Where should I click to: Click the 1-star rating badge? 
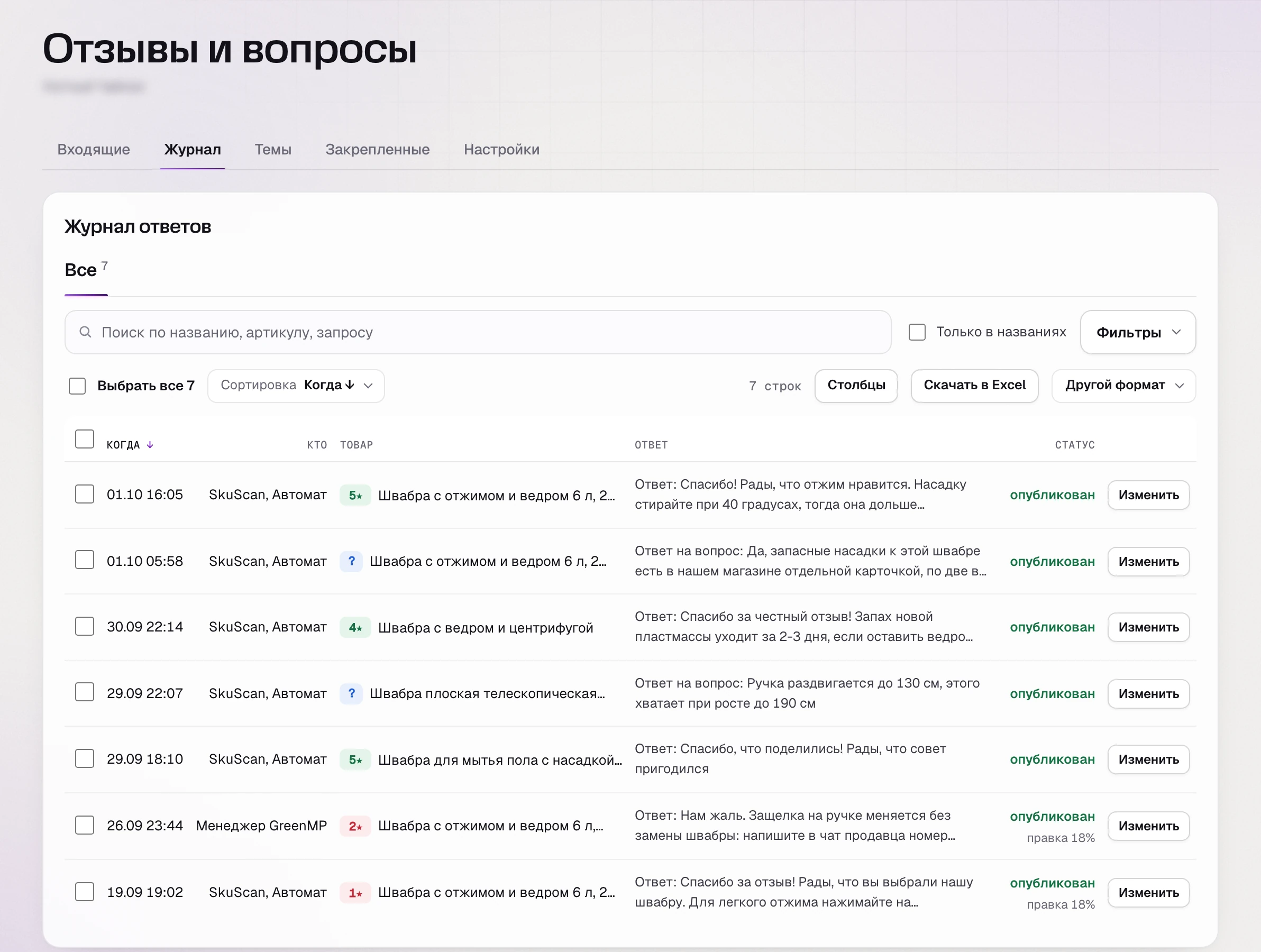click(355, 893)
